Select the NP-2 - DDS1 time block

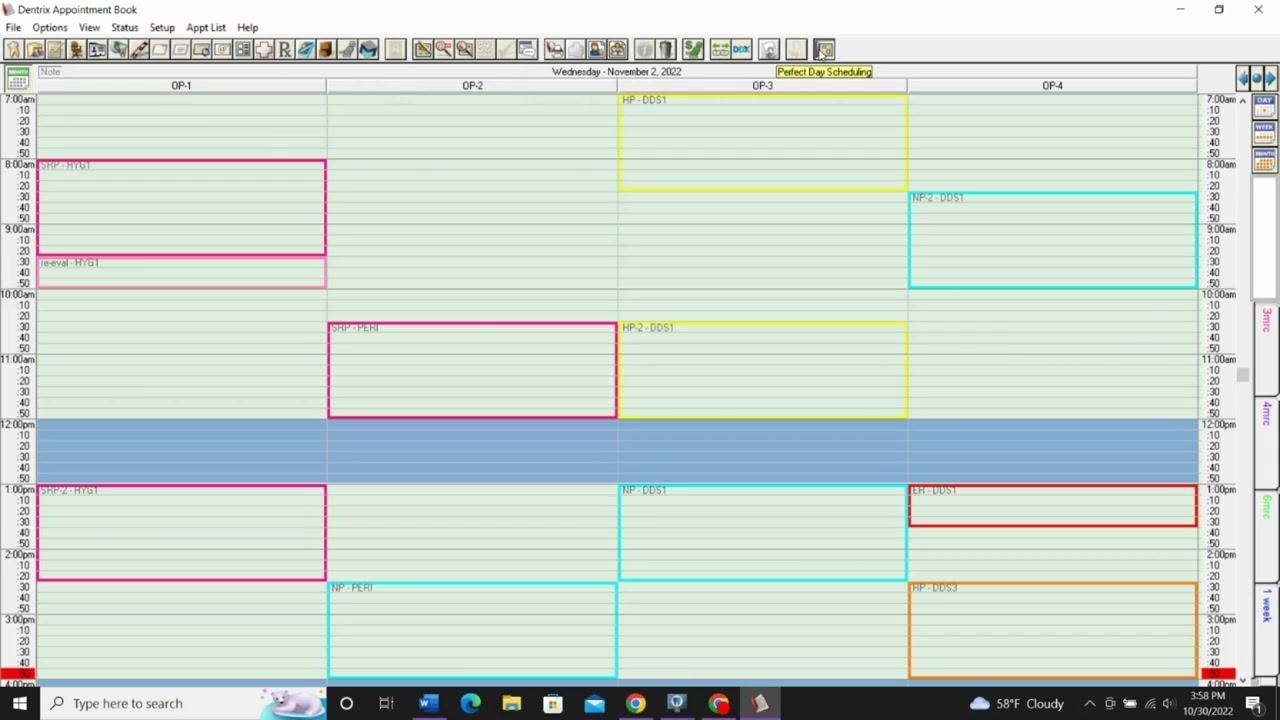coord(1053,240)
